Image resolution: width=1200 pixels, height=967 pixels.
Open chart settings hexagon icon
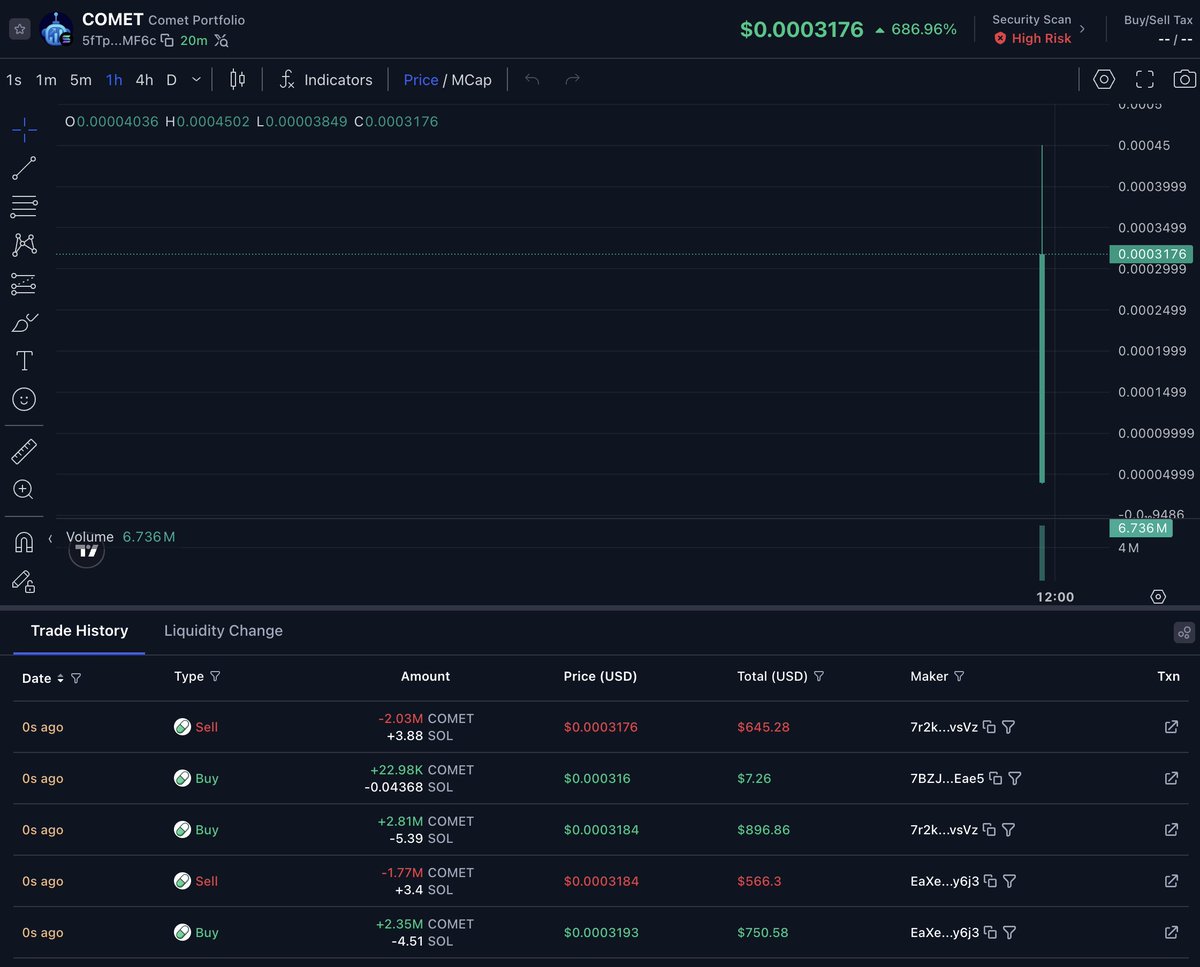(x=1104, y=80)
